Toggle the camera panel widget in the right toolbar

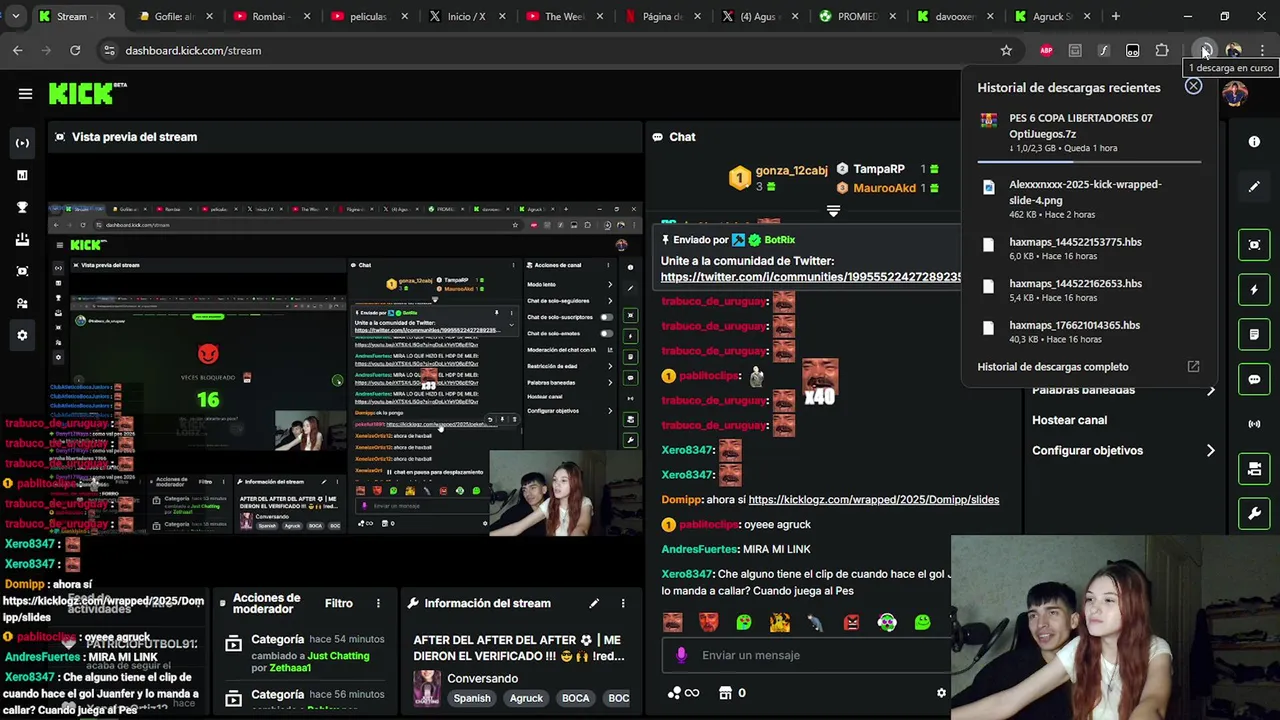(1254, 469)
